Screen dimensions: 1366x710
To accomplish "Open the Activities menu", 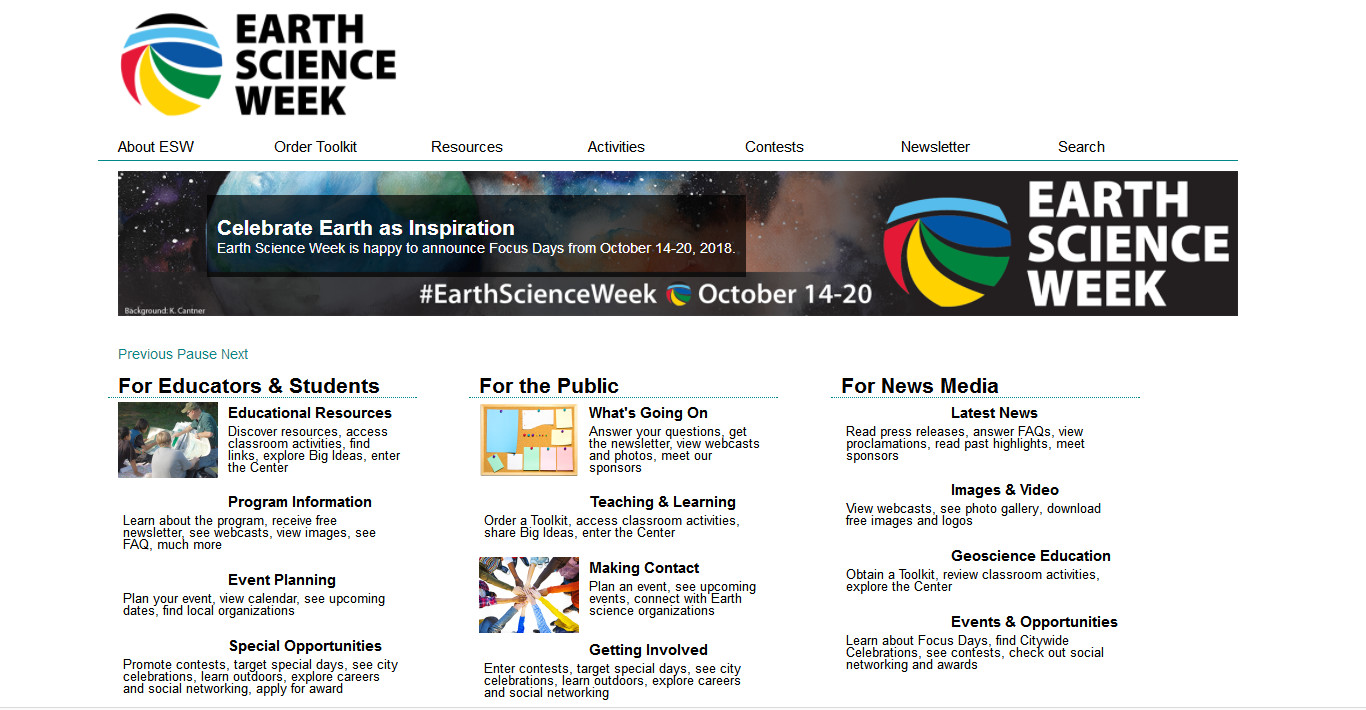I will click(x=616, y=147).
